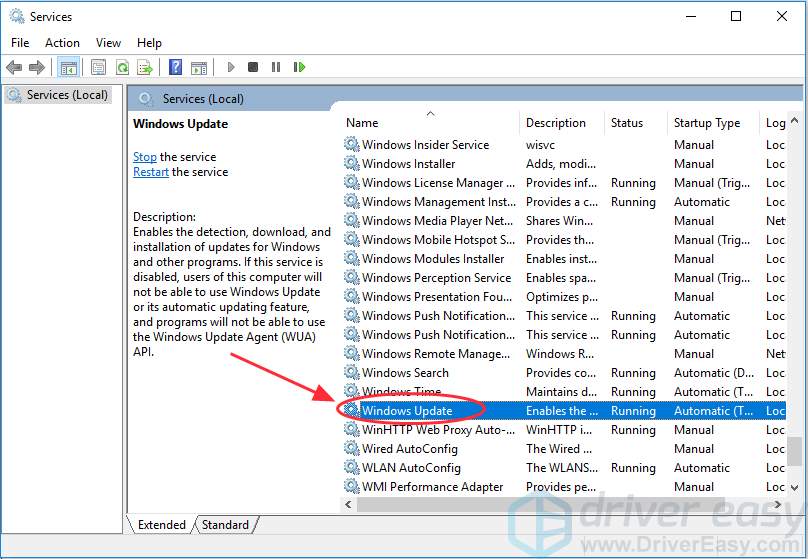Open the Action menu
This screenshot has height=559, width=808.
[62, 43]
